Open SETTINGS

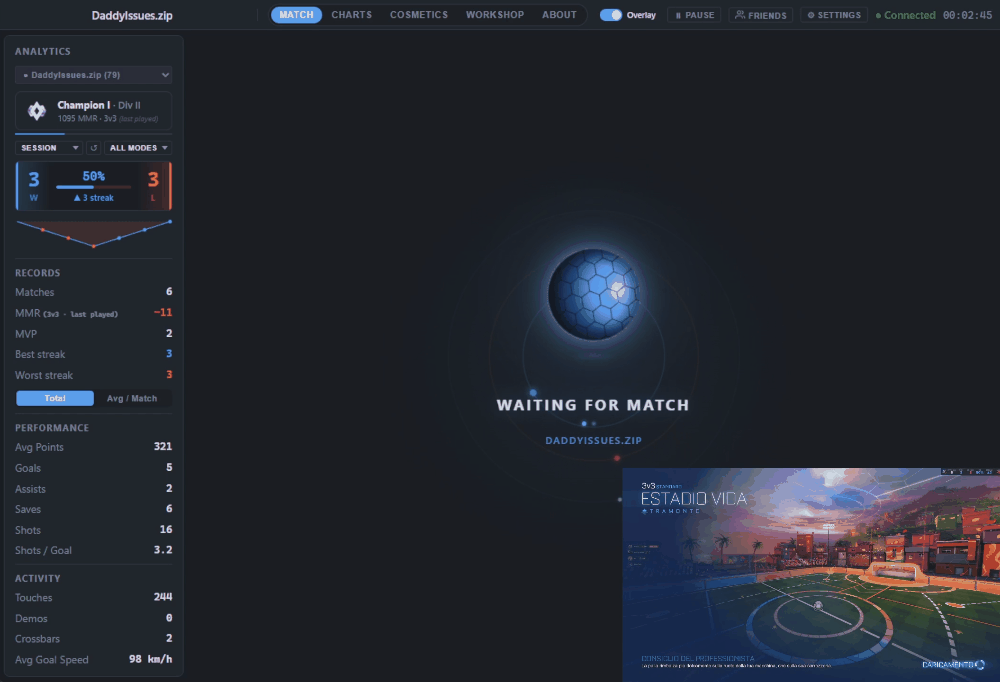(834, 15)
